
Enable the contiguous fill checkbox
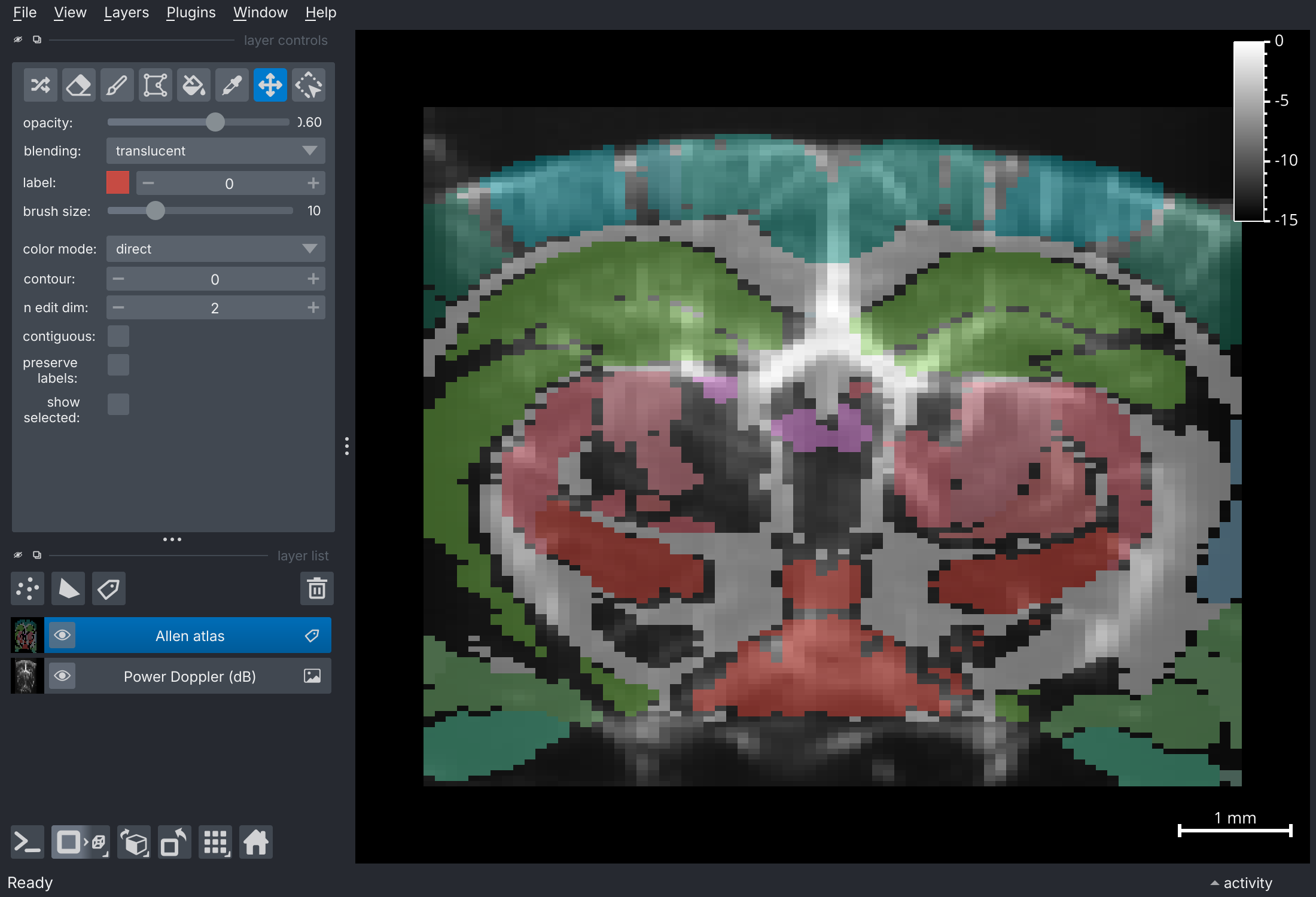(118, 335)
